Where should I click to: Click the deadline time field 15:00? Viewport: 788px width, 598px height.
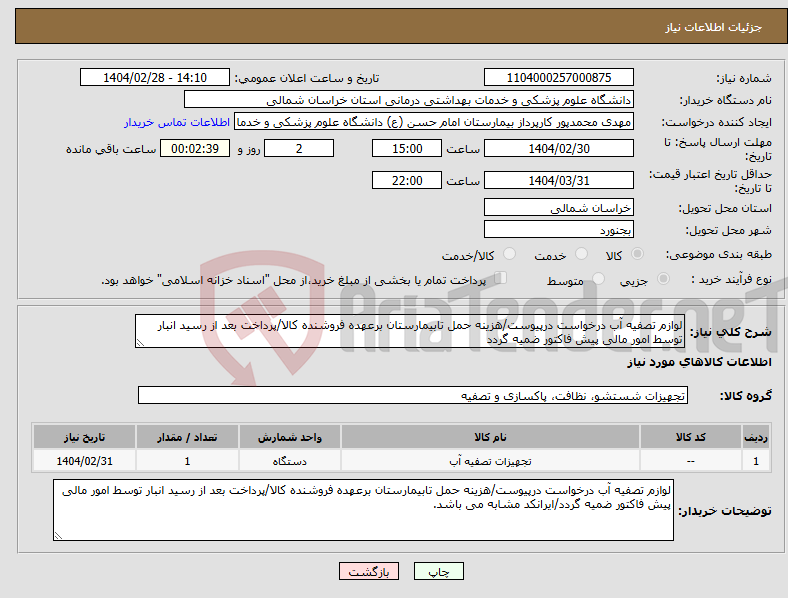(x=407, y=148)
